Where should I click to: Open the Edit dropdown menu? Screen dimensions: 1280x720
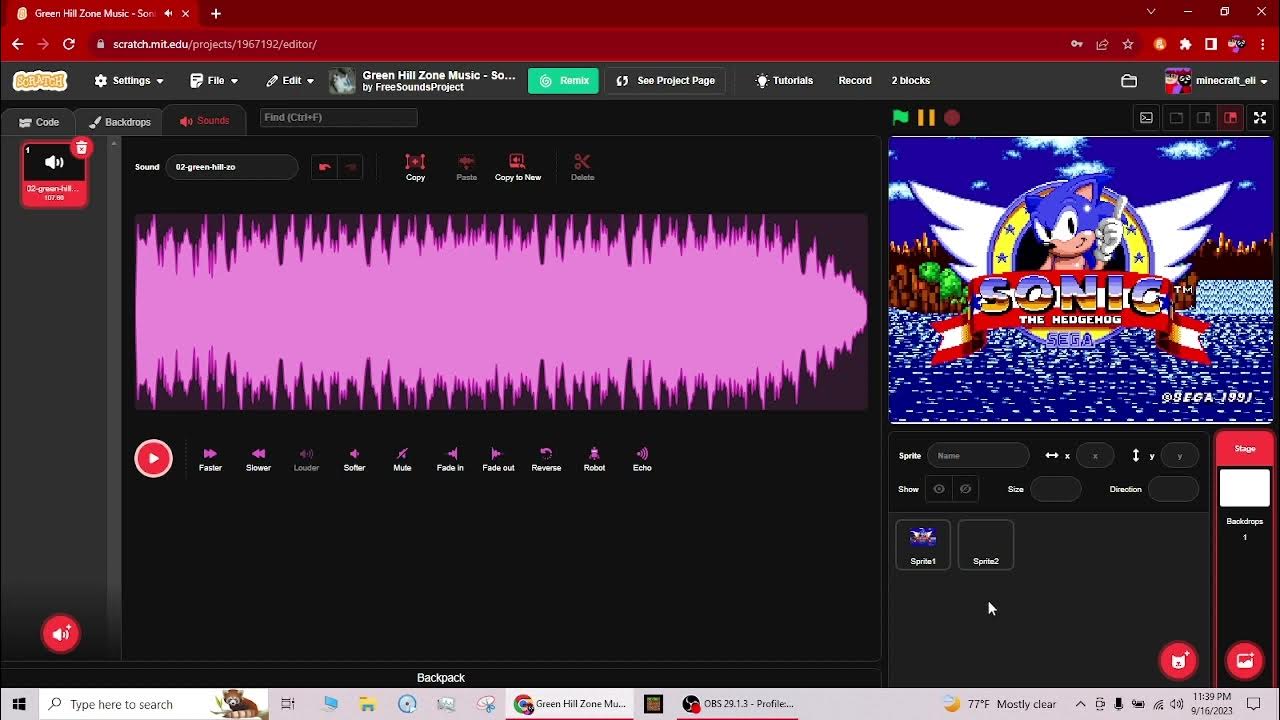[290, 80]
